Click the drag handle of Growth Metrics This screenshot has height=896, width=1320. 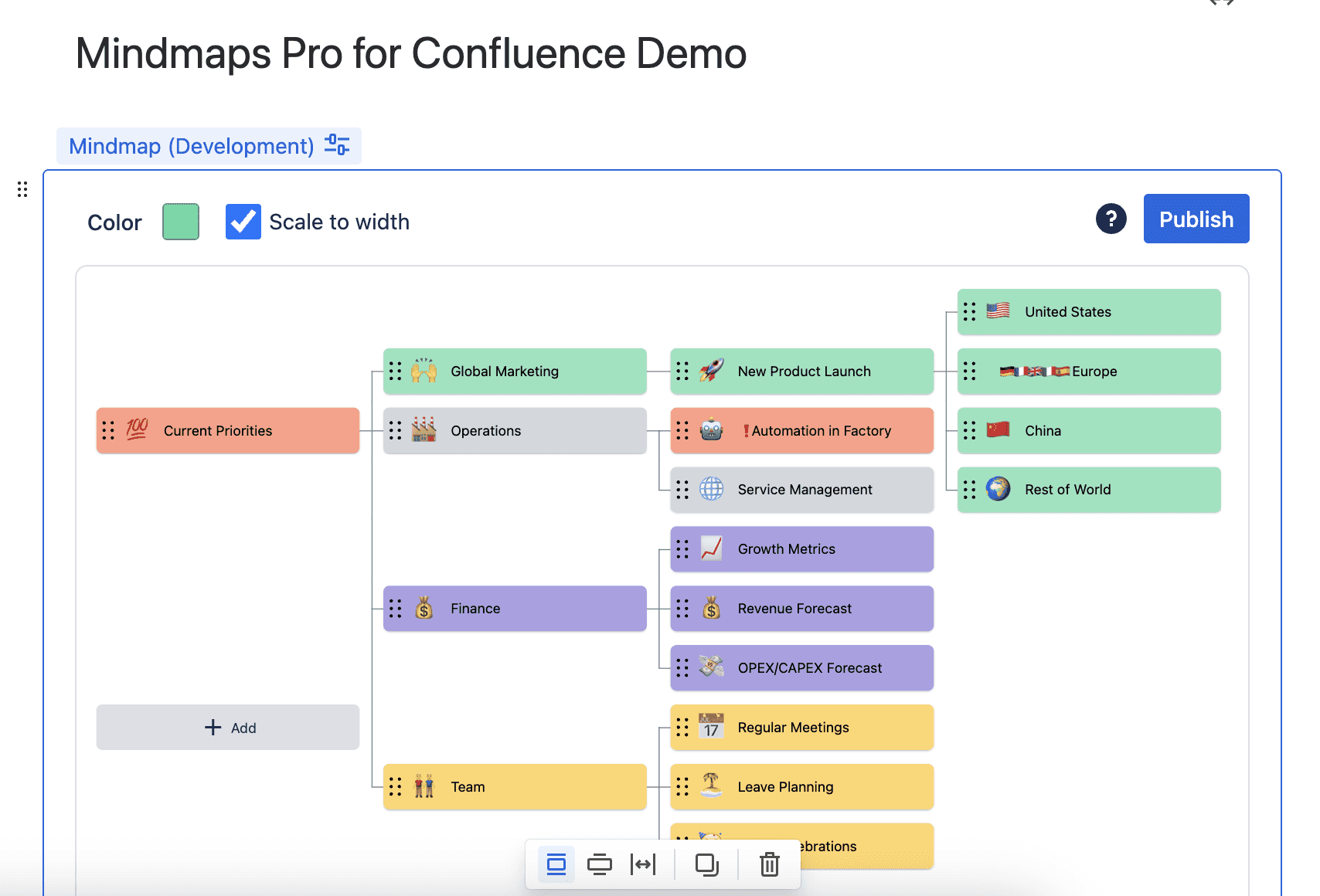pyautogui.click(x=682, y=549)
